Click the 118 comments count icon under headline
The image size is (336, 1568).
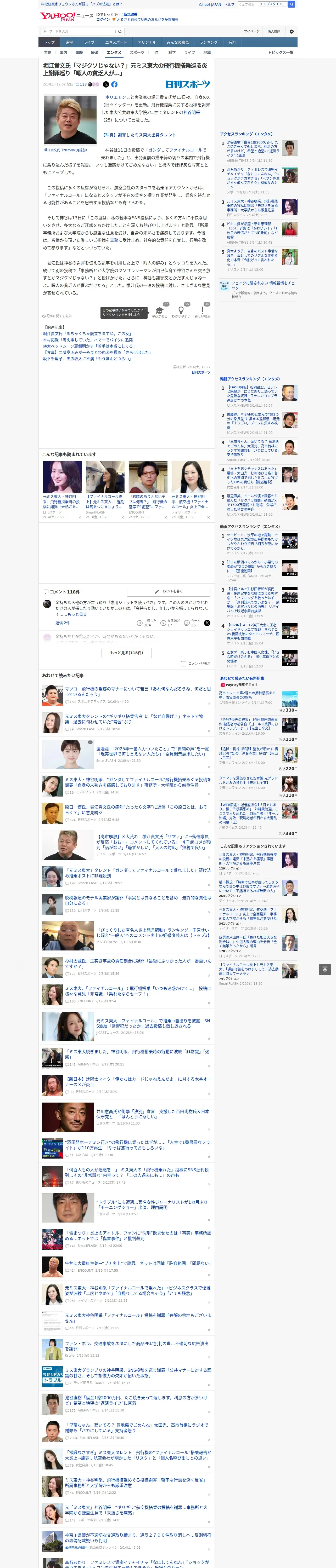[81, 85]
